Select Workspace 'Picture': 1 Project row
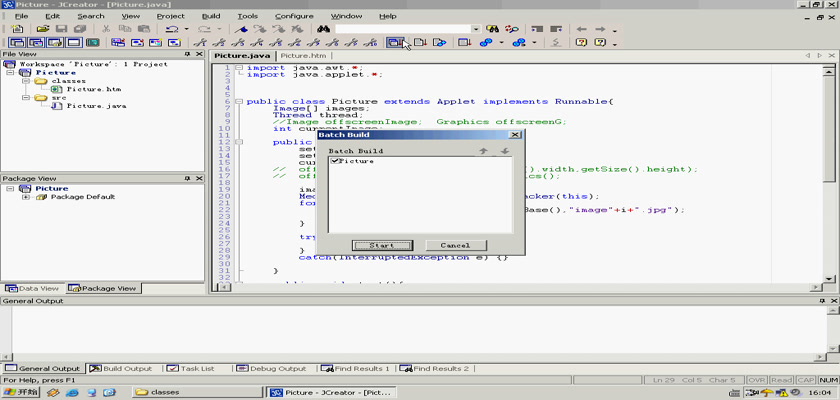 coord(93,64)
